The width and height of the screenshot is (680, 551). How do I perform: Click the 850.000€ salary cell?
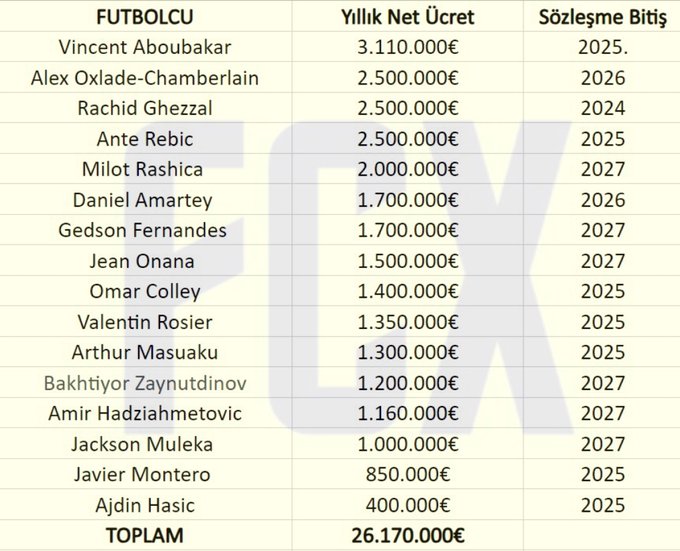[x=408, y=474]
